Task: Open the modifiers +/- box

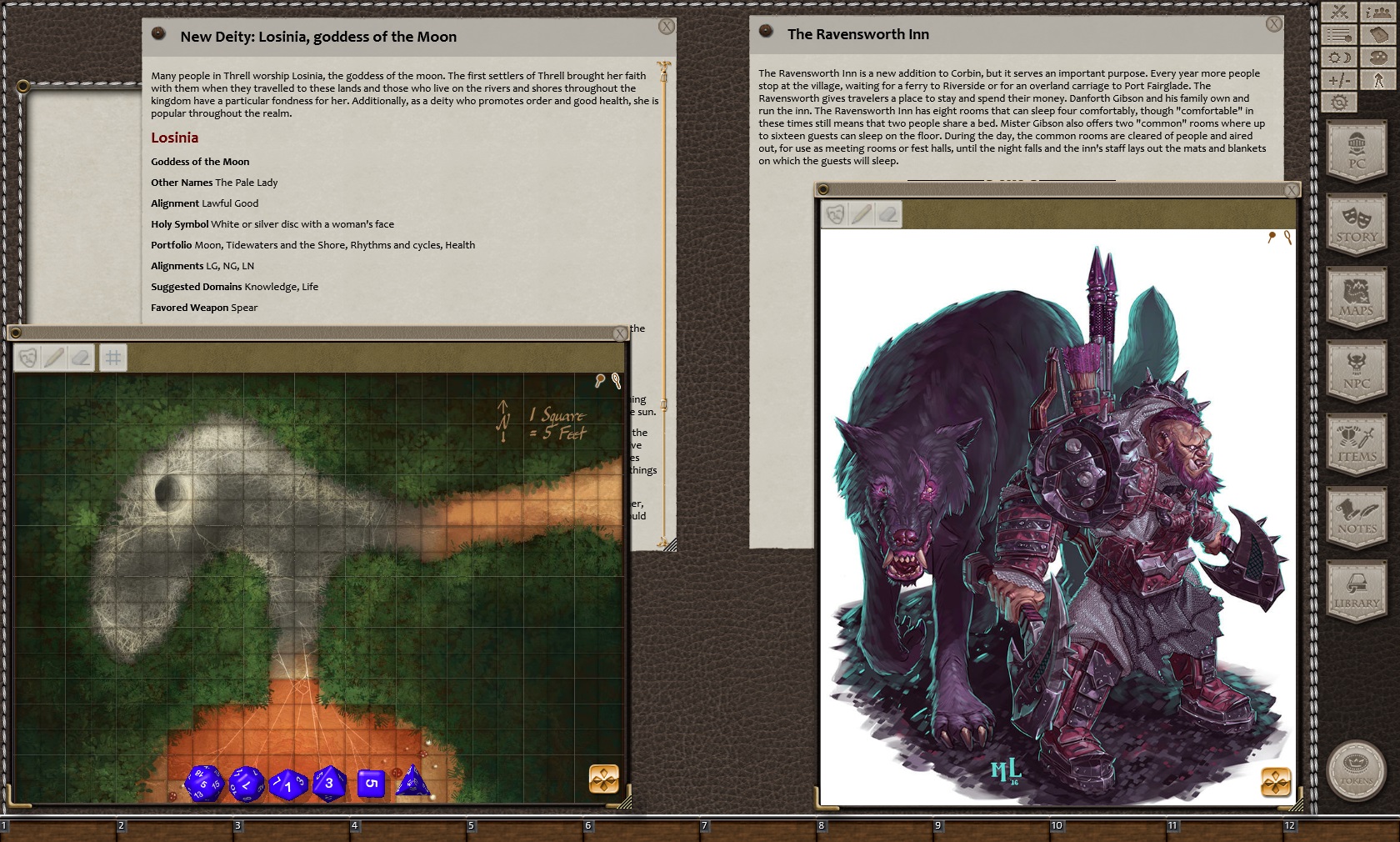Action: point(1339,80)
